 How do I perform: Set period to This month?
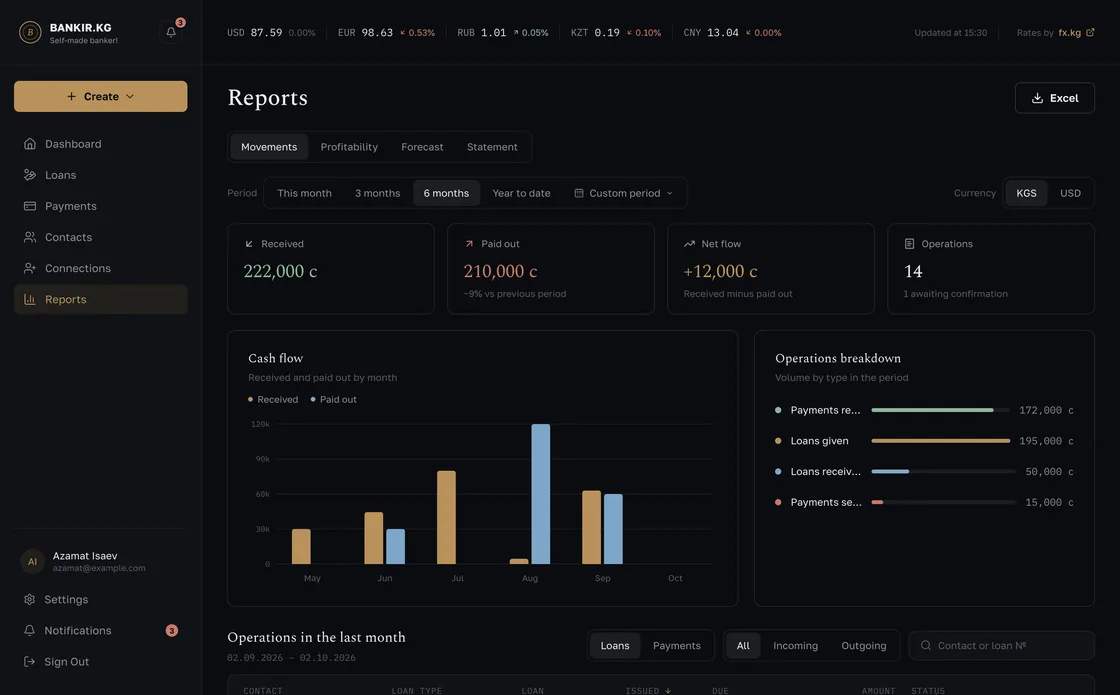coord(304,193)
